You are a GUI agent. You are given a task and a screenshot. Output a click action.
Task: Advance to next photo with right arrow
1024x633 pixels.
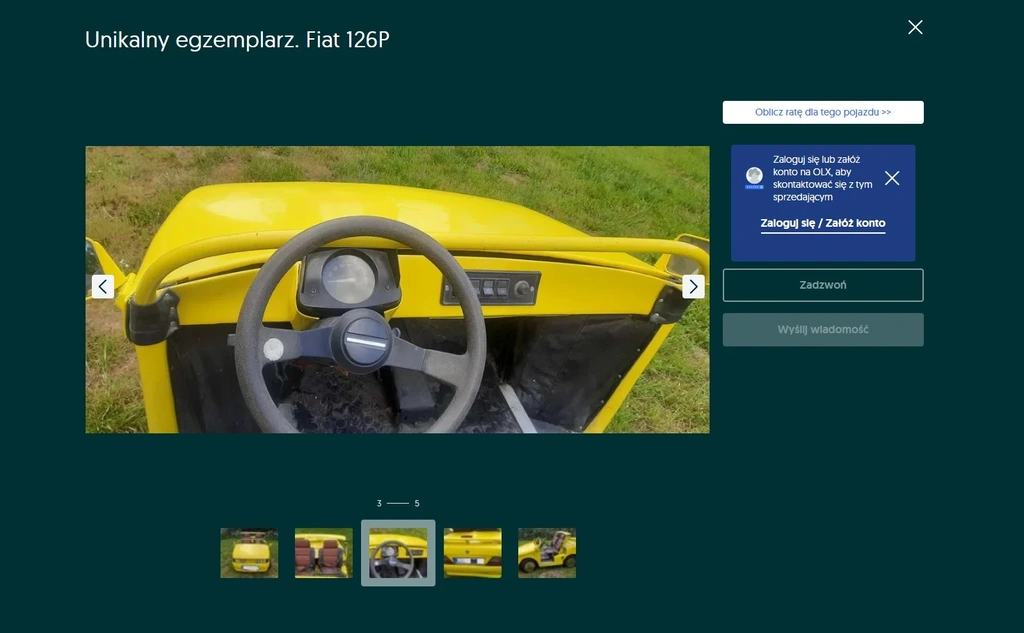pos(693,286)
